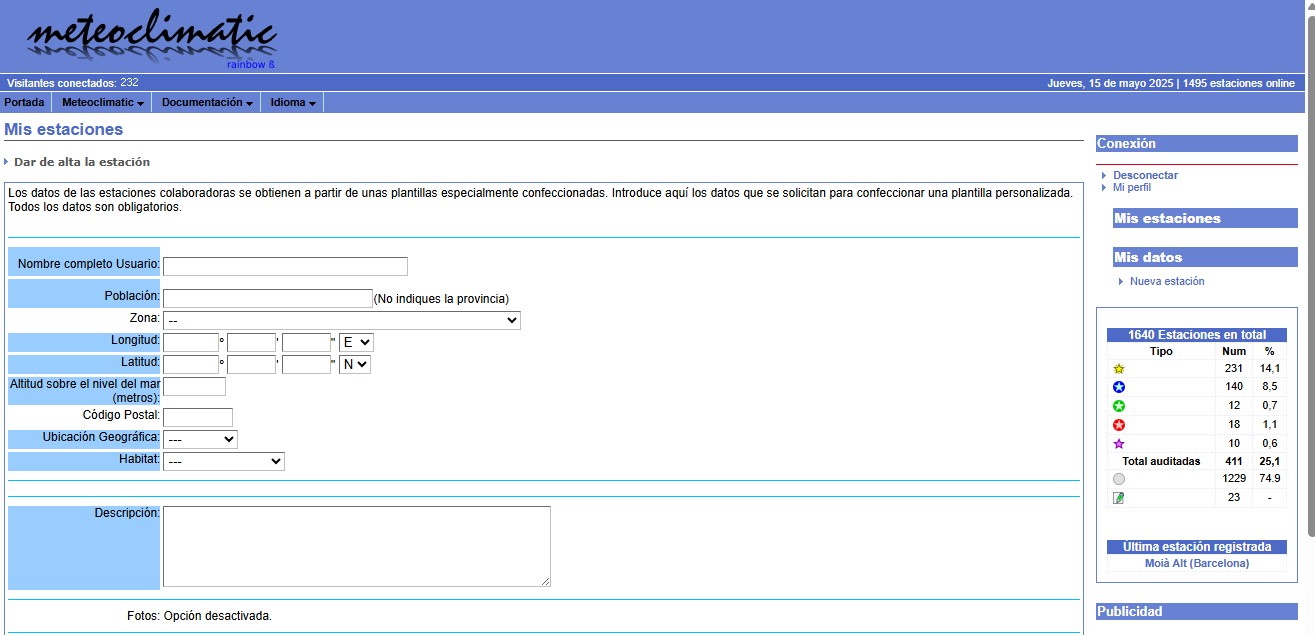Click the Nombre completo Usuario text field
The width and height of the screenshot is (1315, 635).
pos(285,266)
